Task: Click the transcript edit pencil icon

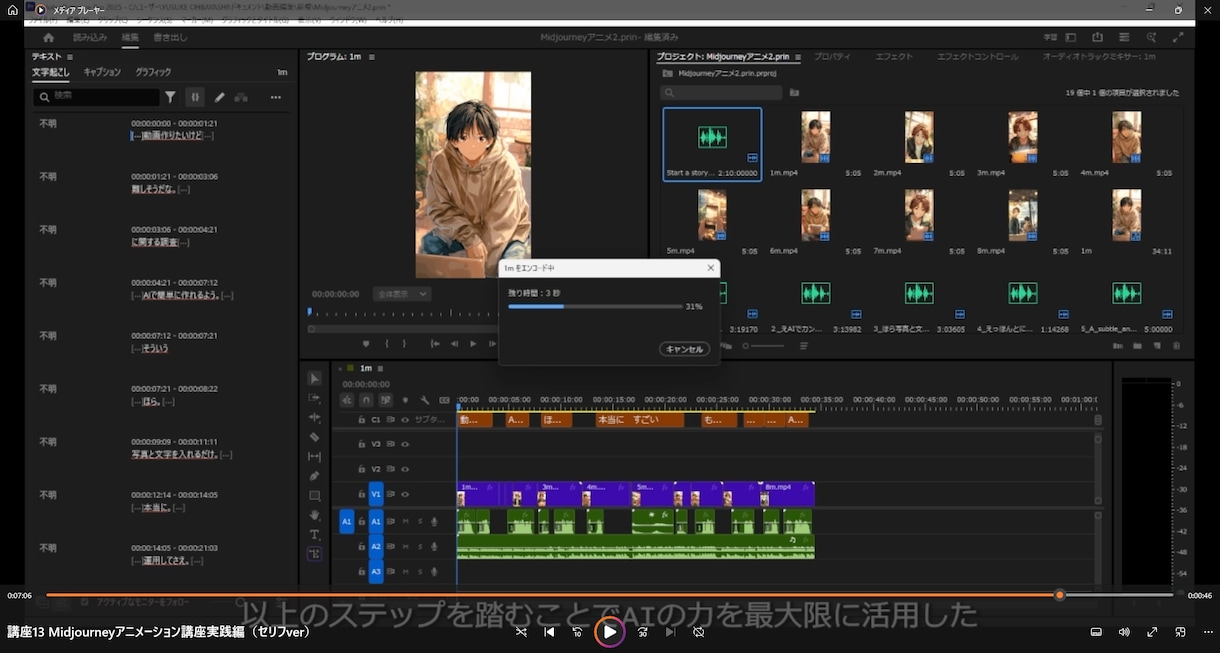Action: [220, 97]
